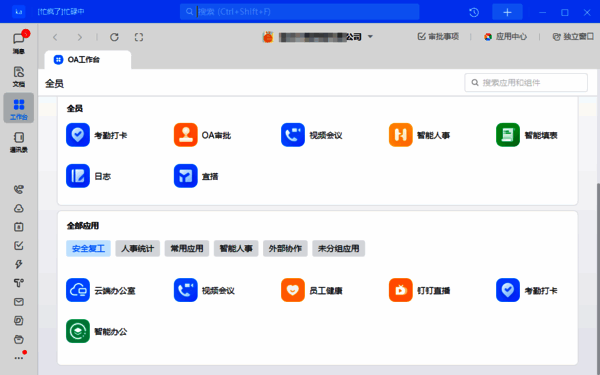Click the T-shaped tool icon in sidebar
600x375 pixels.
point(18,283)
